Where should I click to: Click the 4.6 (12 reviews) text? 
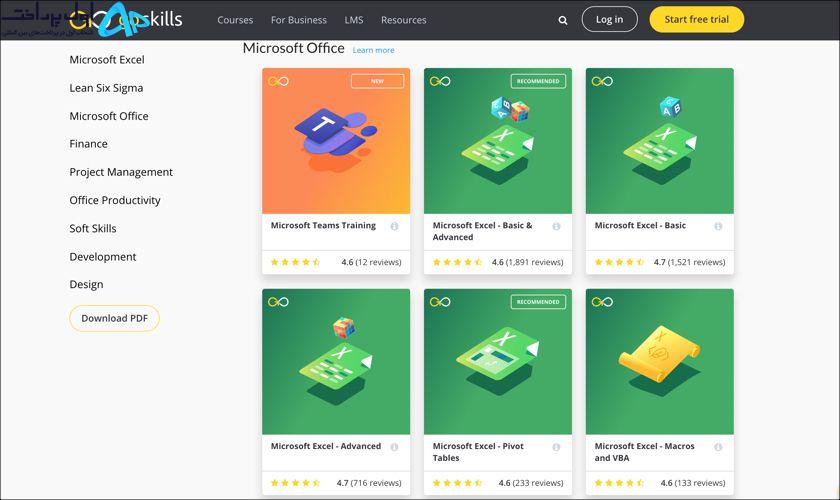click(371, 262)
